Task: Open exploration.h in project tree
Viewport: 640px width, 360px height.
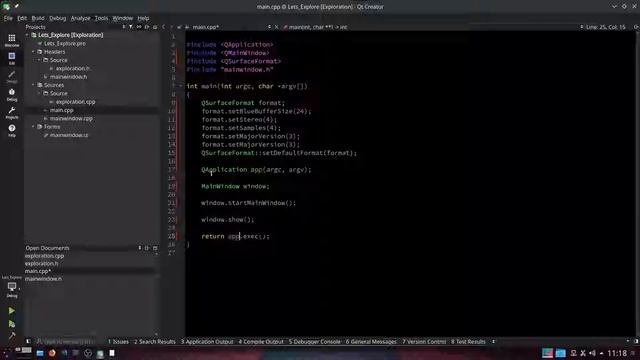Action: [73, 68]
